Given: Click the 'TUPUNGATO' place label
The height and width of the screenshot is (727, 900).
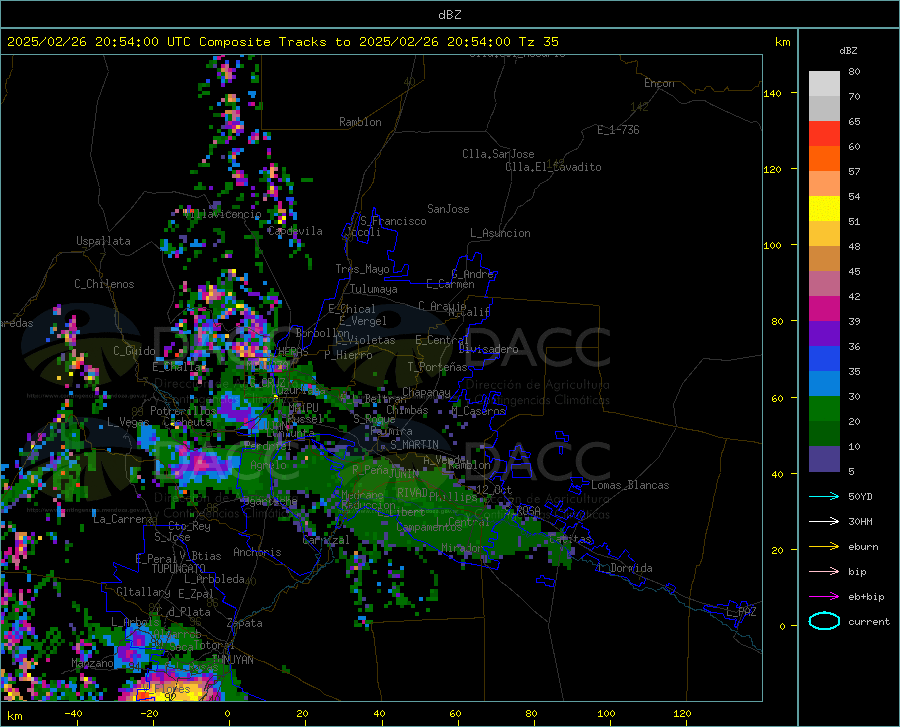Looking at the screenshot, I should tap(179, 569).
